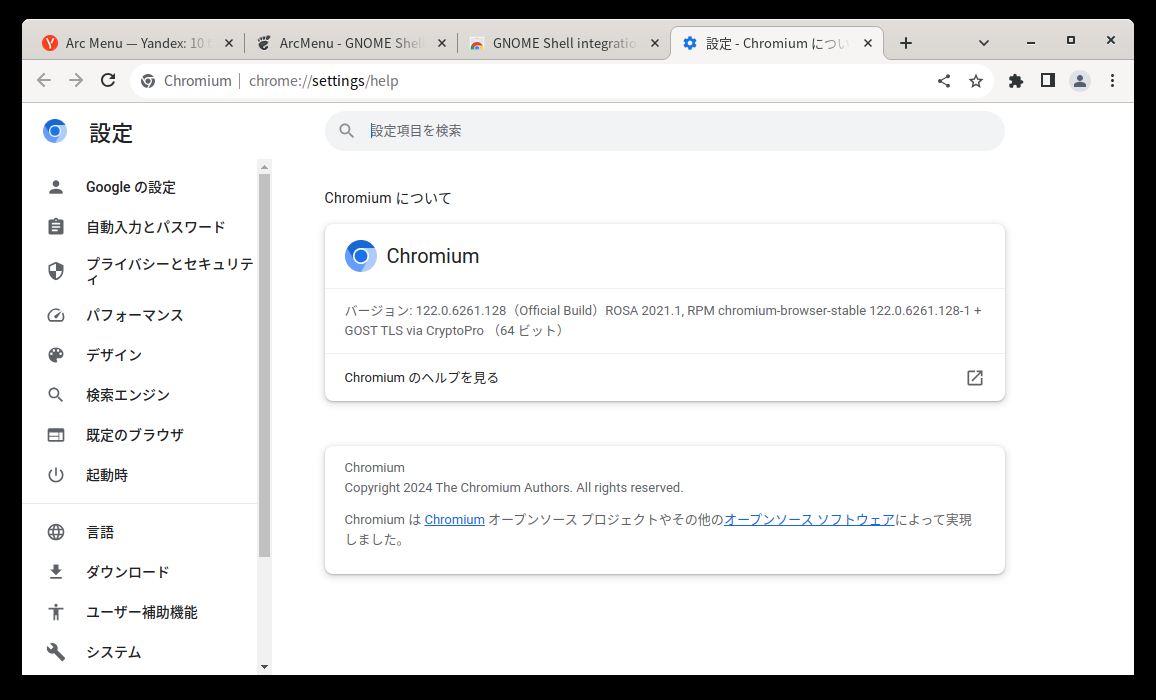The image size is (1156, 700).
Task: Open the extensions puzzle icon
Action: (x=1016, y=81)
